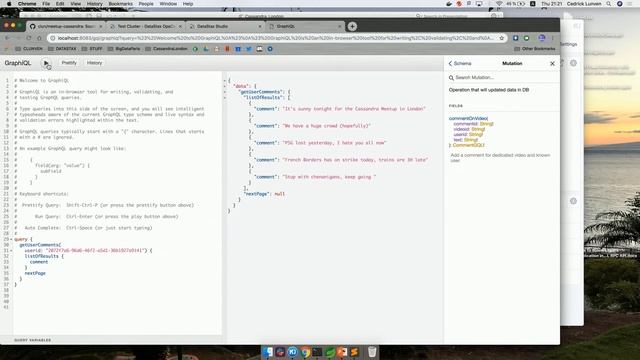Collapse the getUserComments block on line 31

click(x=11, y=251)
